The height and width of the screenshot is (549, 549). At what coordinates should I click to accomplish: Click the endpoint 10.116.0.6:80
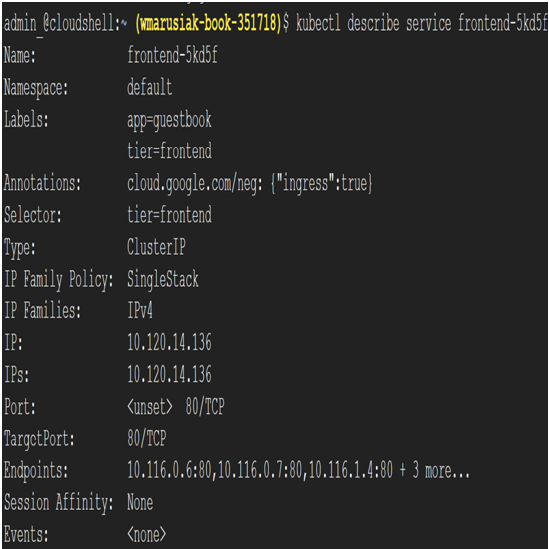169,470
